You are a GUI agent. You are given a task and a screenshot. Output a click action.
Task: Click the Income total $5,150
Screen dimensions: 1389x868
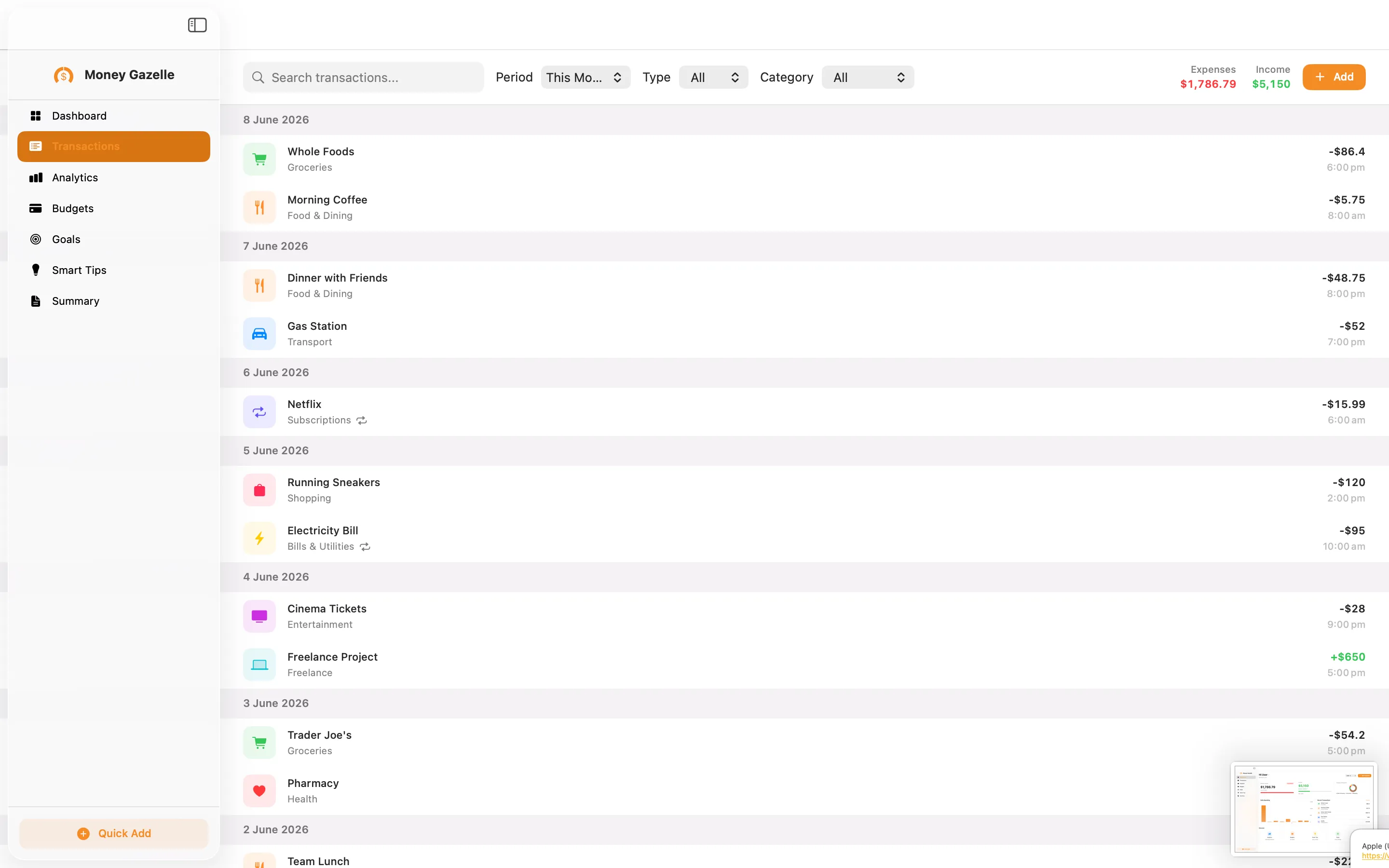1271,84
